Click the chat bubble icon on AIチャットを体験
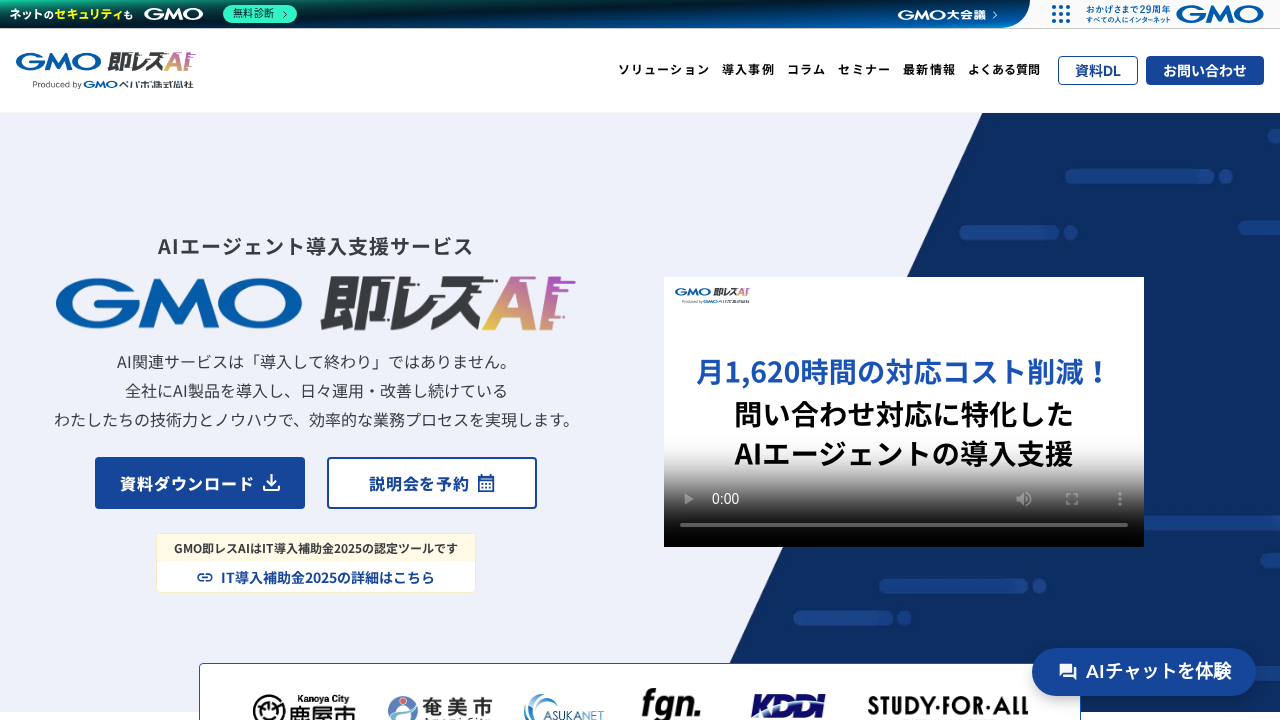The image size is (1280, 720). click(x=1069, y=672)
